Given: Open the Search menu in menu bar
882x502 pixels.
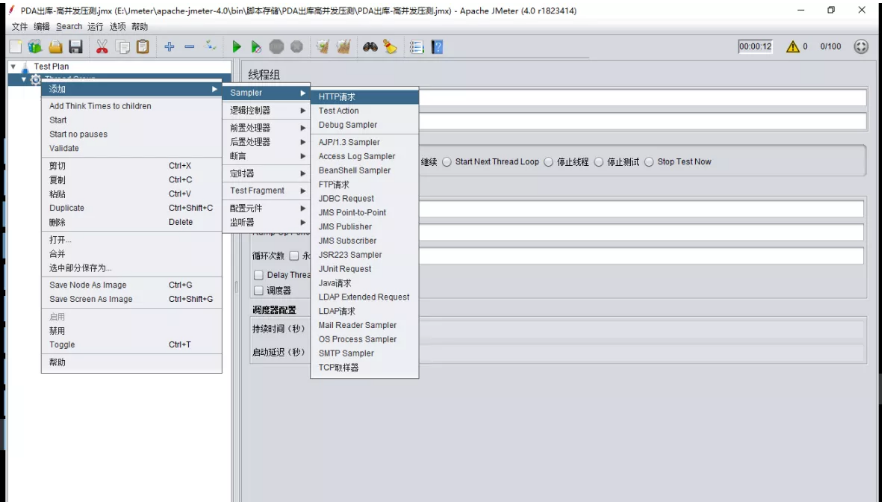Looking at the screenshot, I should point(69,26).
